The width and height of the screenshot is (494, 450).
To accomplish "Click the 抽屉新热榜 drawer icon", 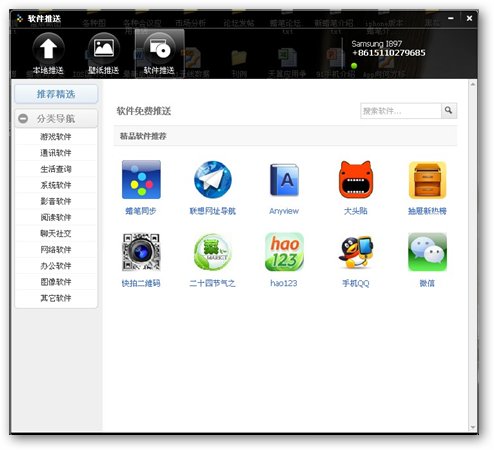I will tap(427, 180).
